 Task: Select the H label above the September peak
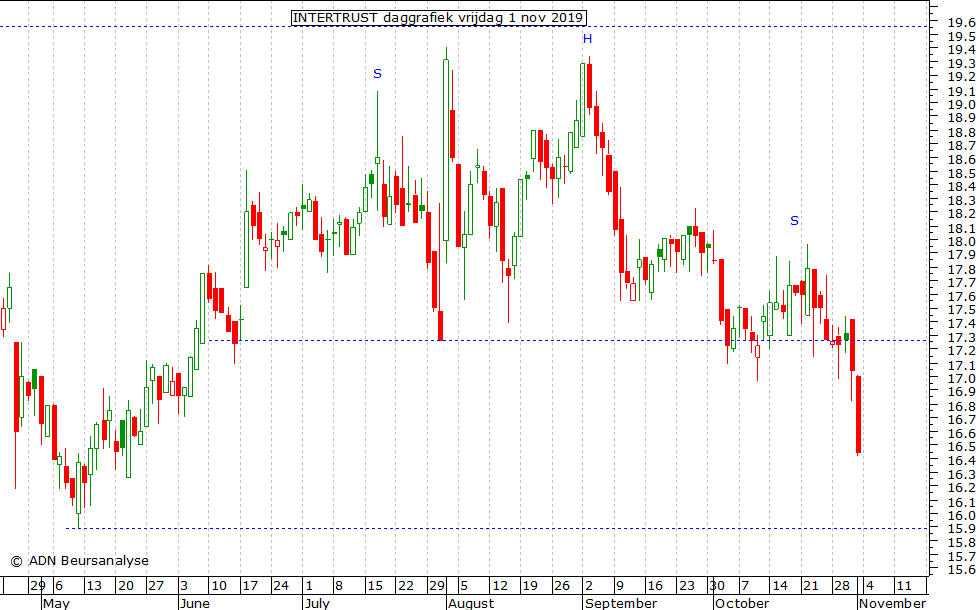pos(587,39)
